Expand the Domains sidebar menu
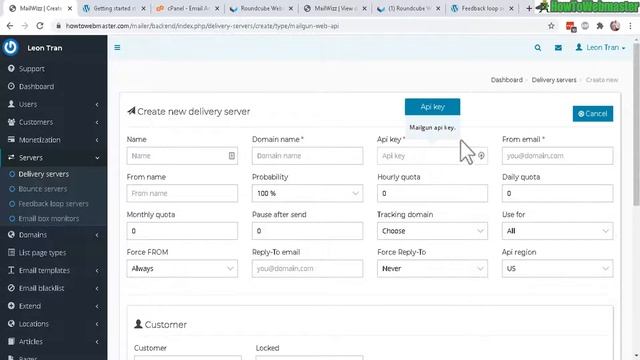 coord(53,235)
